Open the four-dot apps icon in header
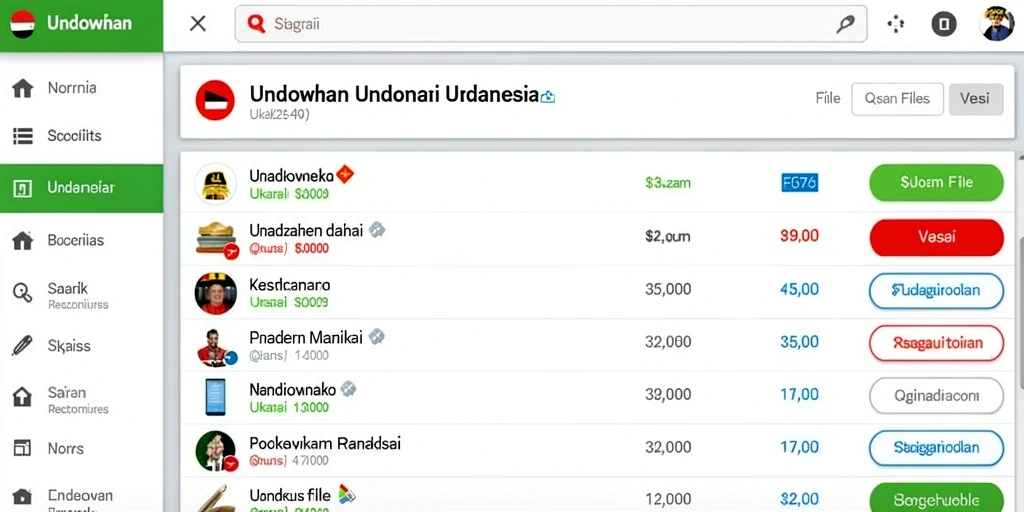 (x=895, y=25)
